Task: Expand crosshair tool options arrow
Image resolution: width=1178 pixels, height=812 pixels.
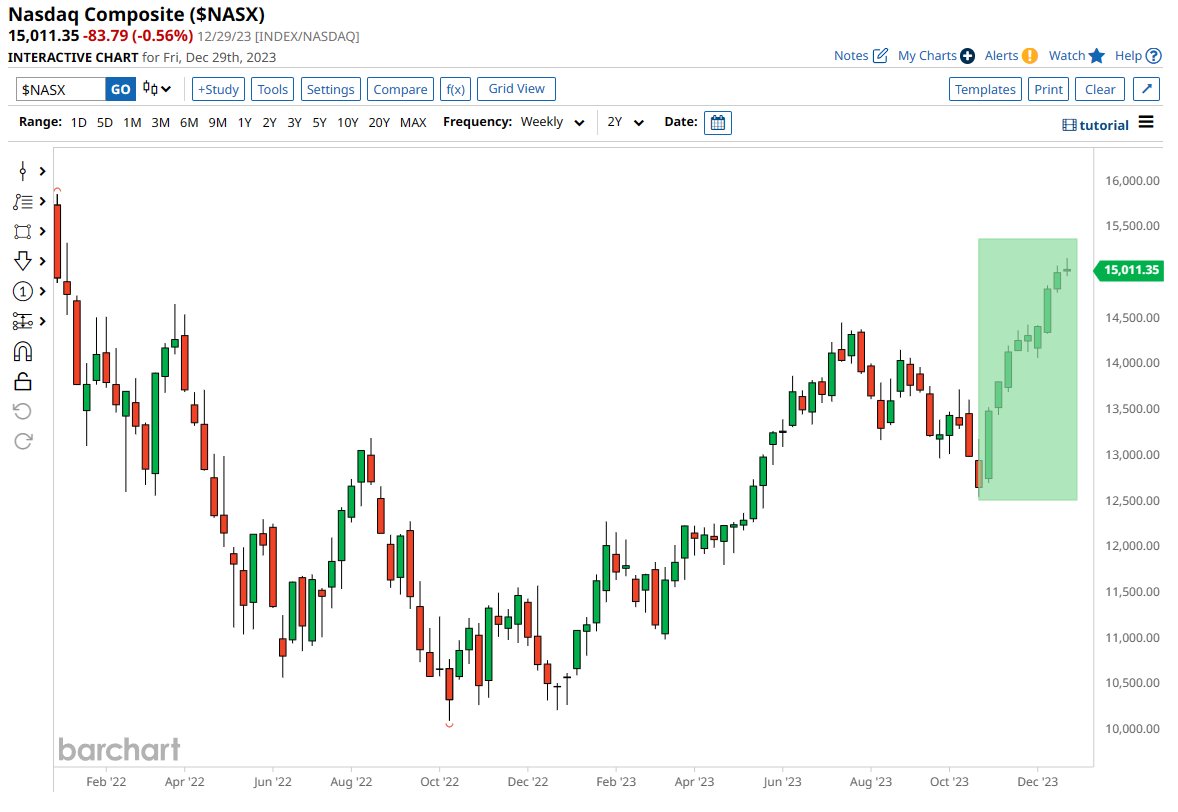Action: pos(43,171)
